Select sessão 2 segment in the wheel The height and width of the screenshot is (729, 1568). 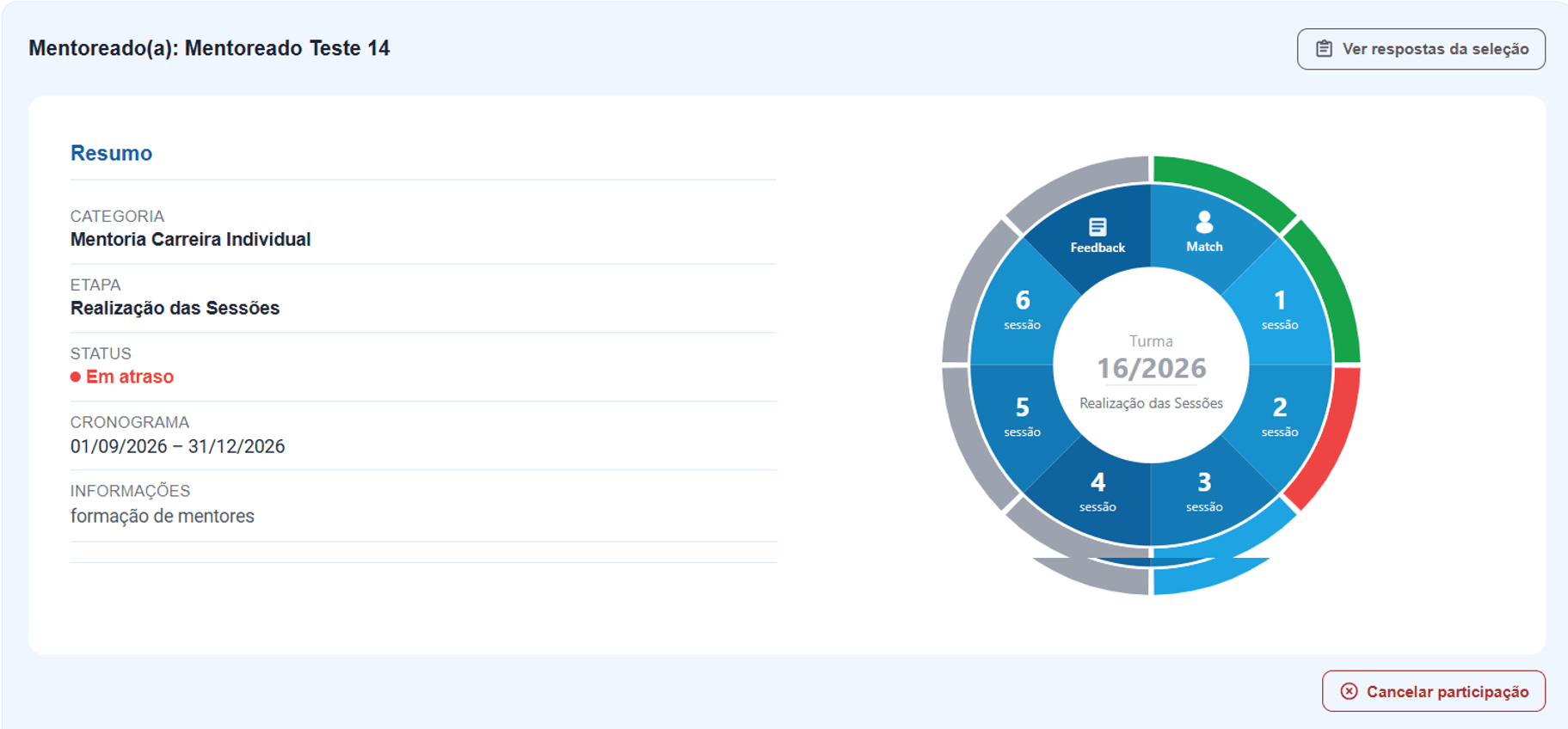1280,417
